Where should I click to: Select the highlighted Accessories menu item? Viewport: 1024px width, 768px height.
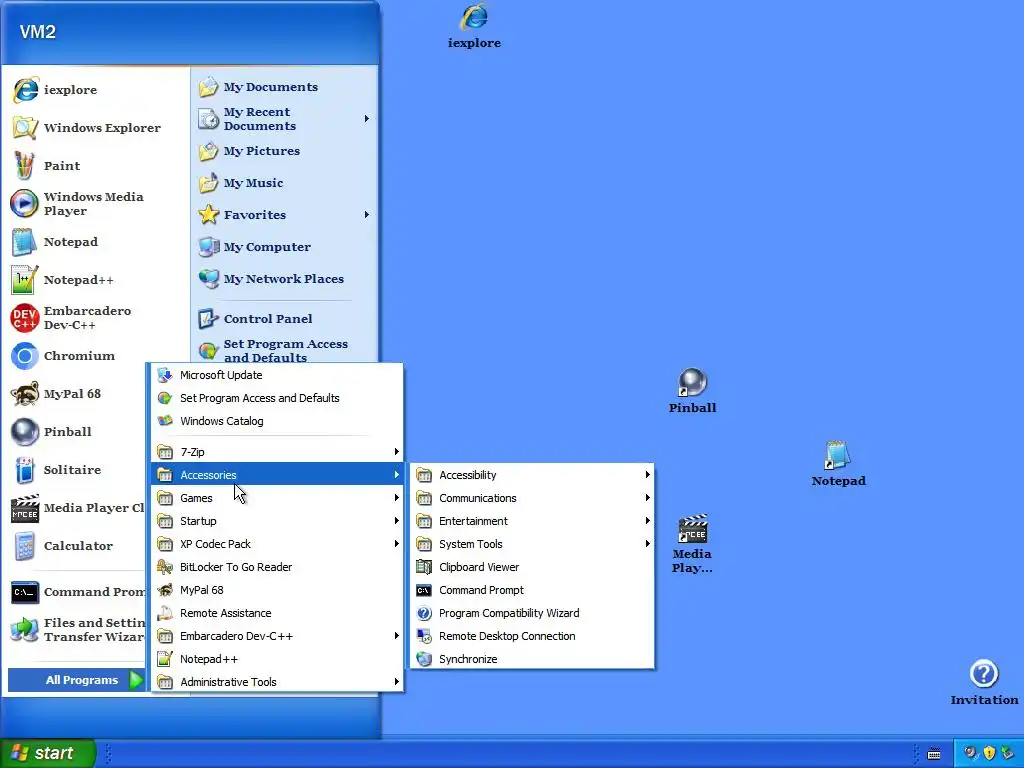278,475
